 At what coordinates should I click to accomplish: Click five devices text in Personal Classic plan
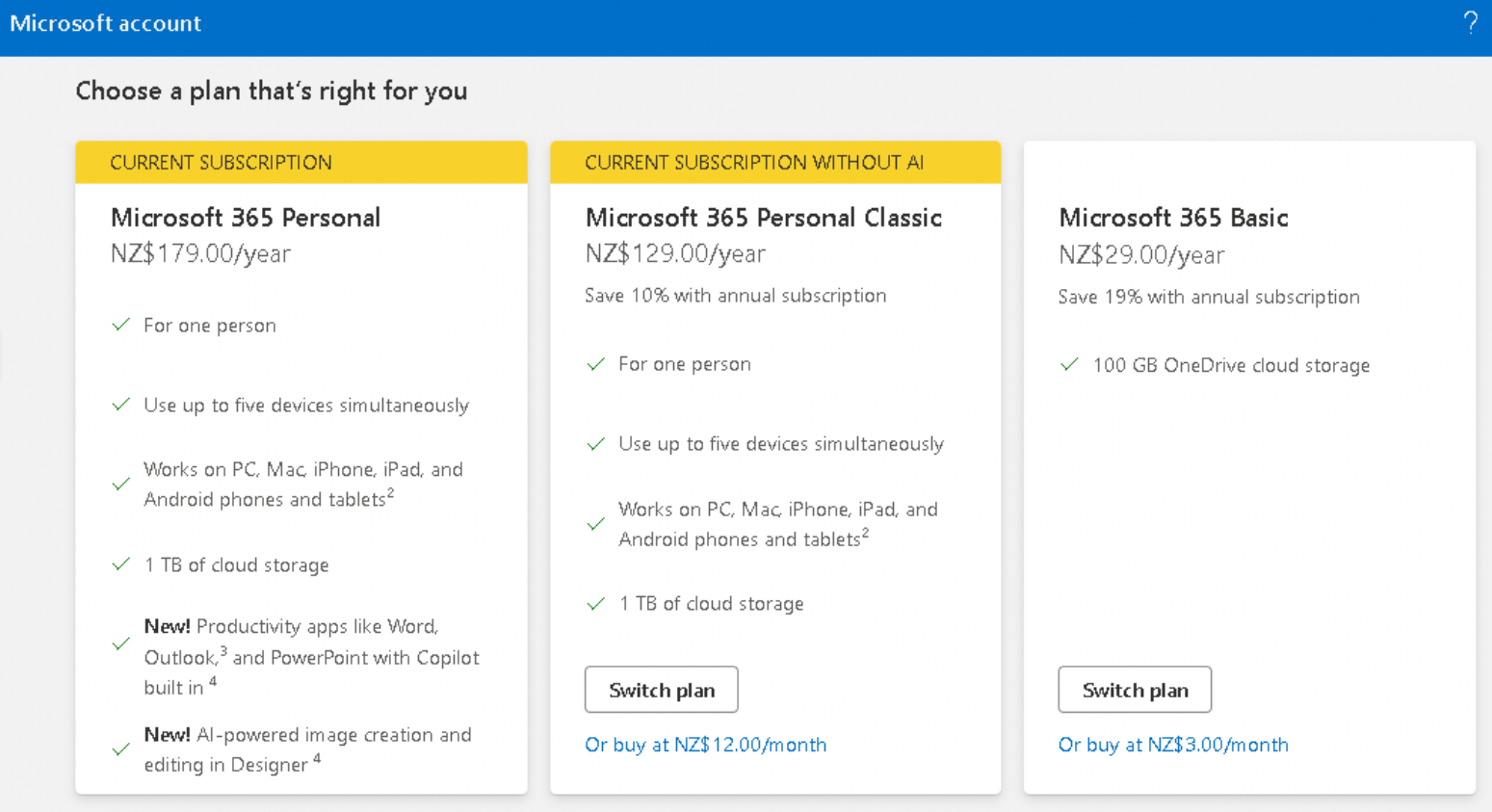pos(781,444)
